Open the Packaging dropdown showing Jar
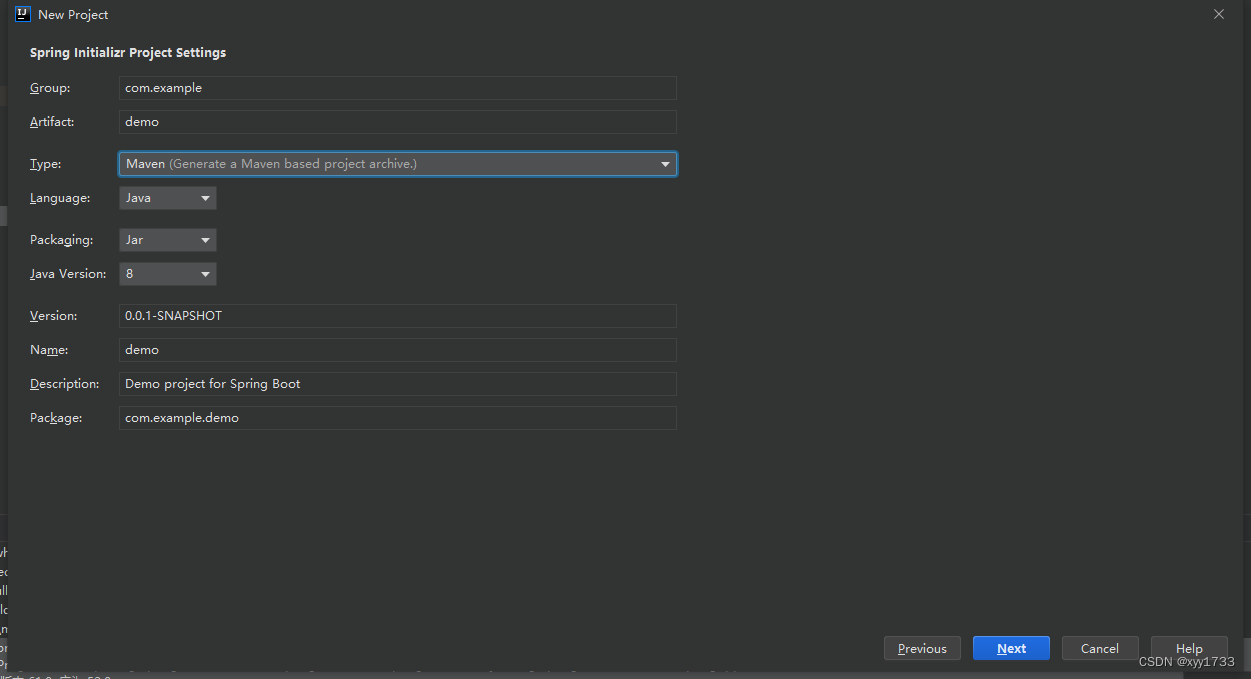The image size is (1251, 679). pyautogui.click(x=168, y=240)
